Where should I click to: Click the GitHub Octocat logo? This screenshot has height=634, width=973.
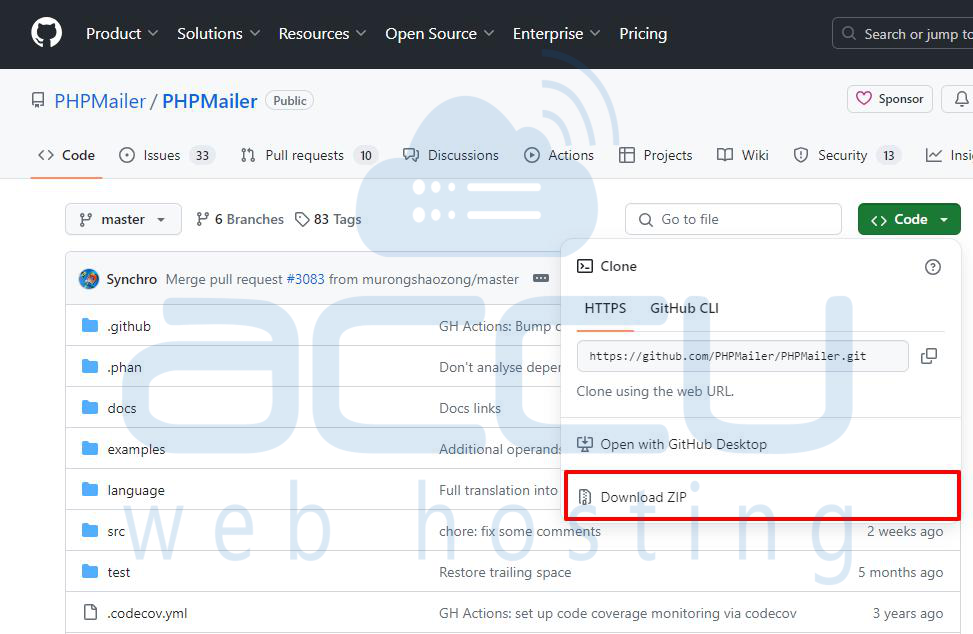click(47, 33)
